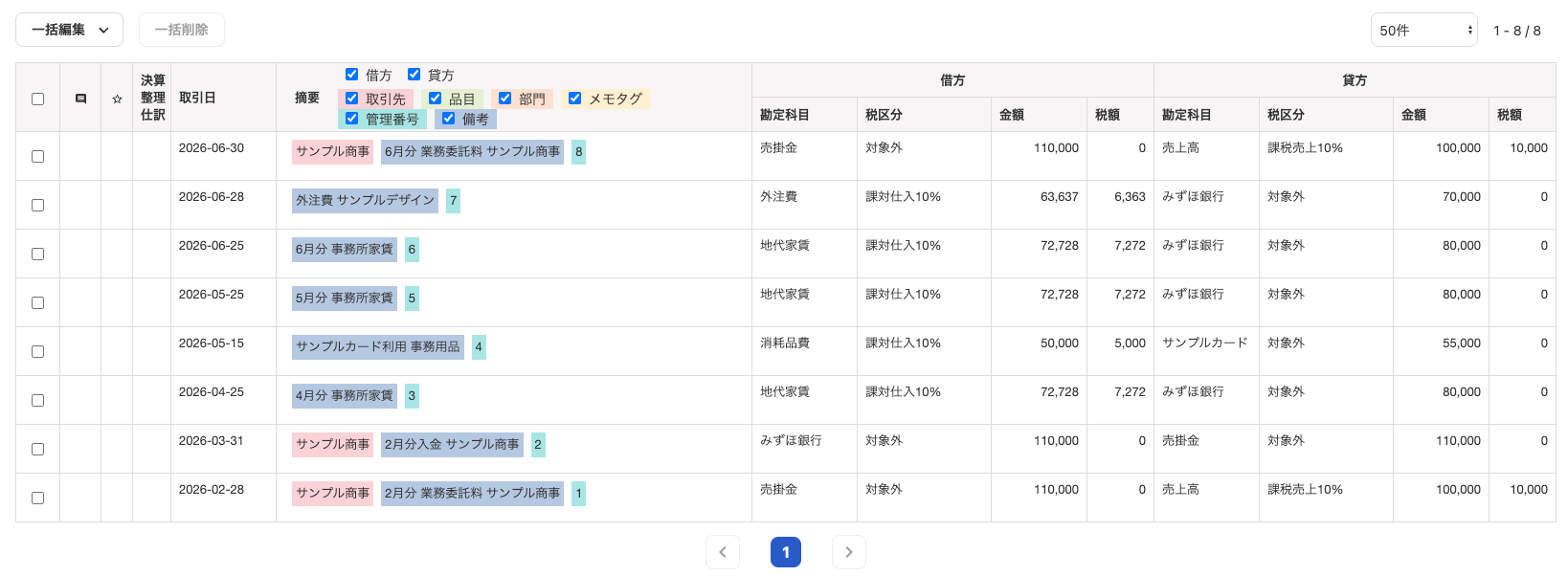Click the 6月分 業務委託料 サンプル商事 tag

(x=472, y=151)
